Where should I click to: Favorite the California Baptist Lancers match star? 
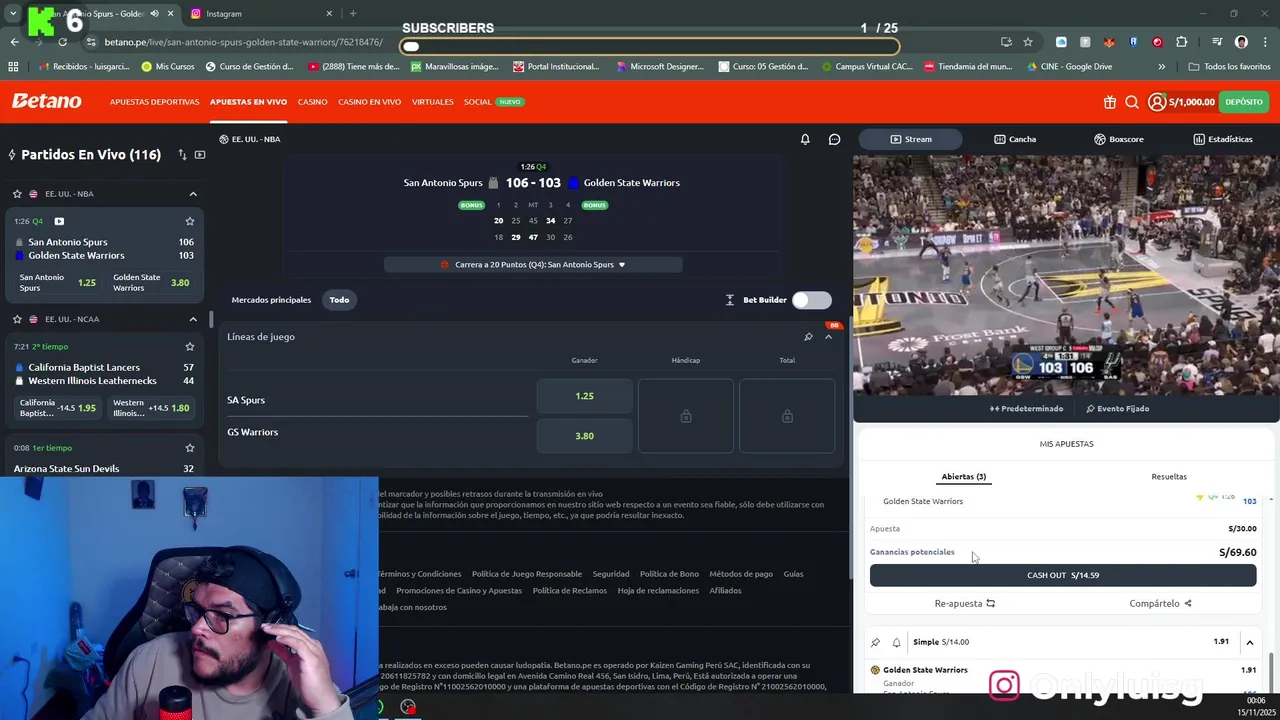point(190,346)
